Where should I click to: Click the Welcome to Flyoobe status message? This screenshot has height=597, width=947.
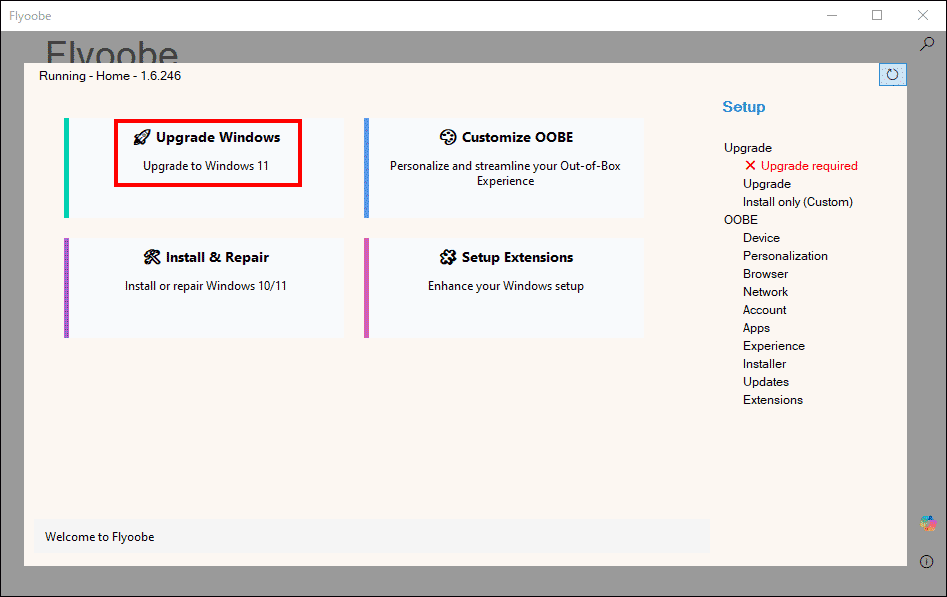[100, 537]
